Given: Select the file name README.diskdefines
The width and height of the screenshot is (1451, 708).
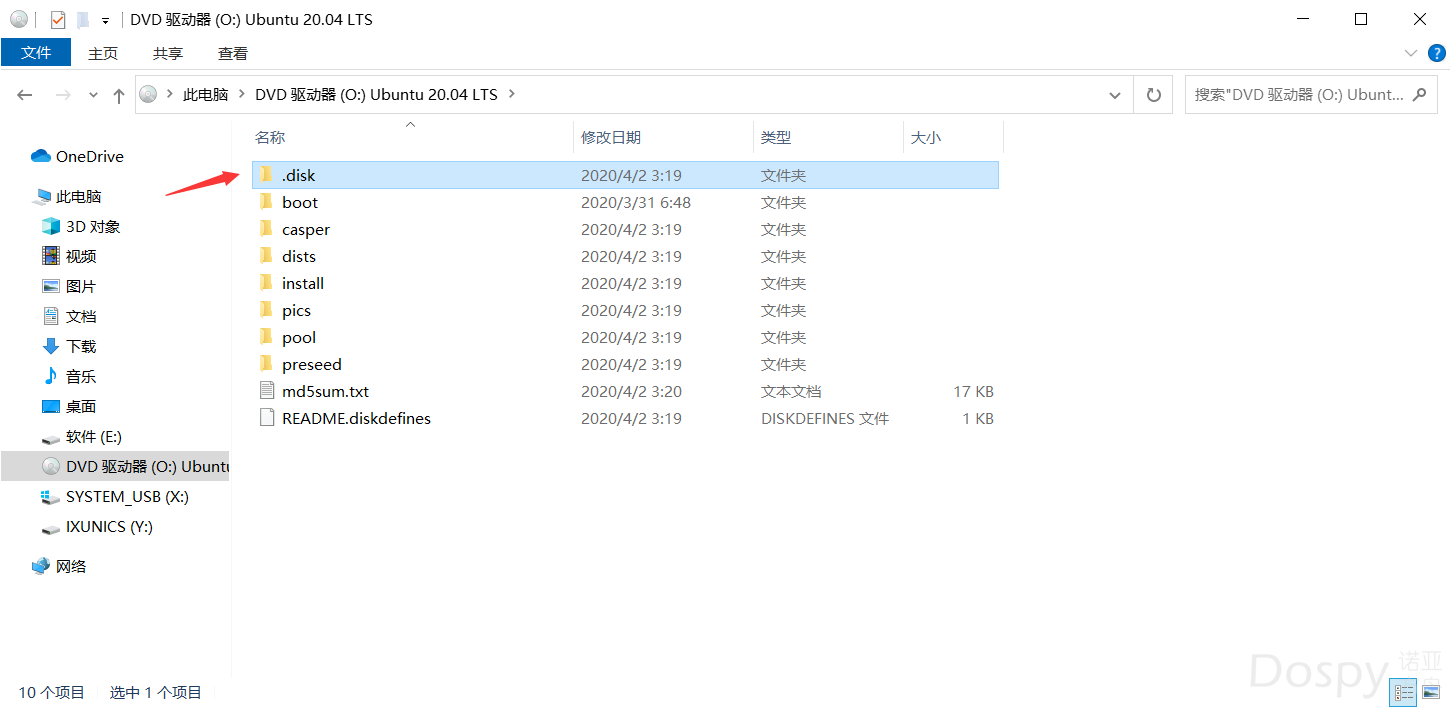Looking at the screenshot, I should tap(356, 418).
